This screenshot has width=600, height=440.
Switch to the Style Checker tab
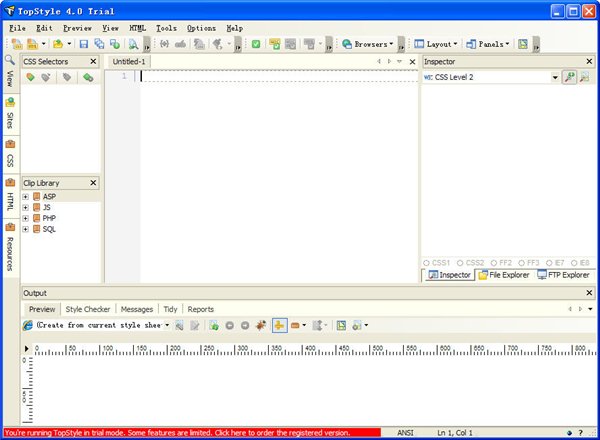(x=88, y=310)
